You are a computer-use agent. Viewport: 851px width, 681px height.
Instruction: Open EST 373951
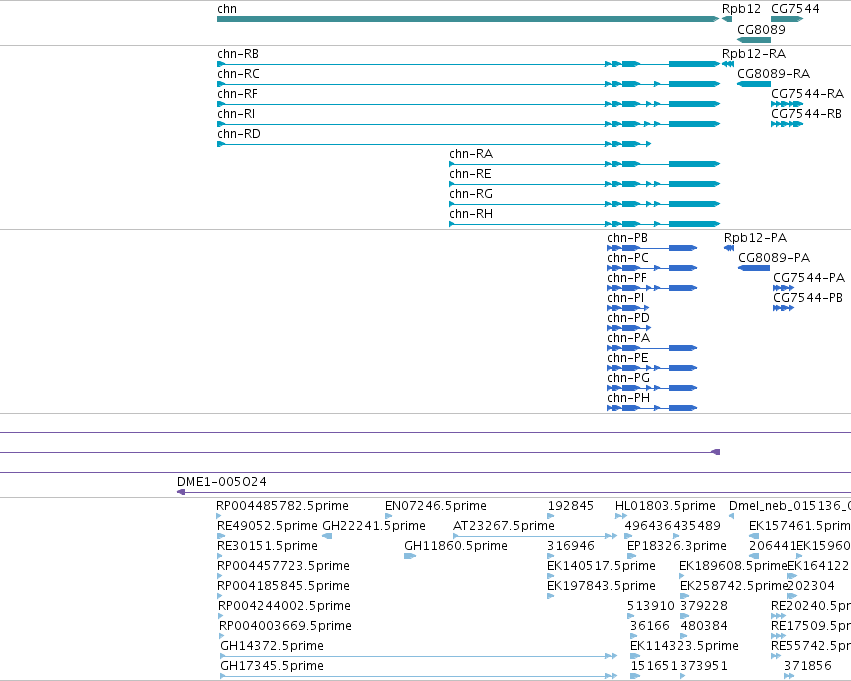(x=703, y=666)
